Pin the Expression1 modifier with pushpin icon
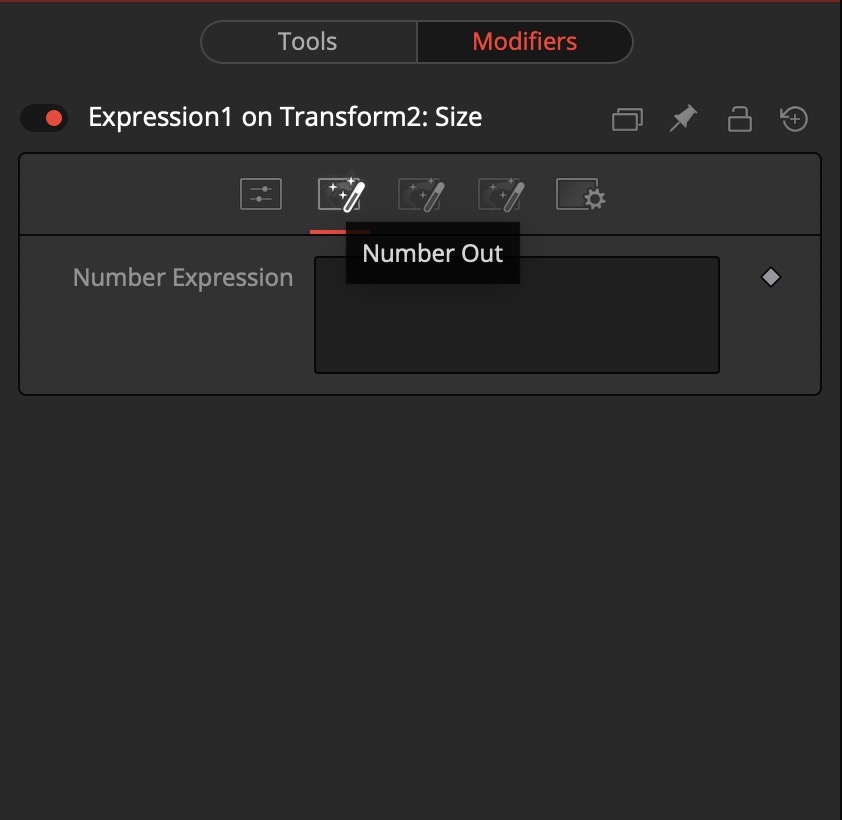This screenshot has width=842, height=820. pyautogui.click(x=683, y=118)
